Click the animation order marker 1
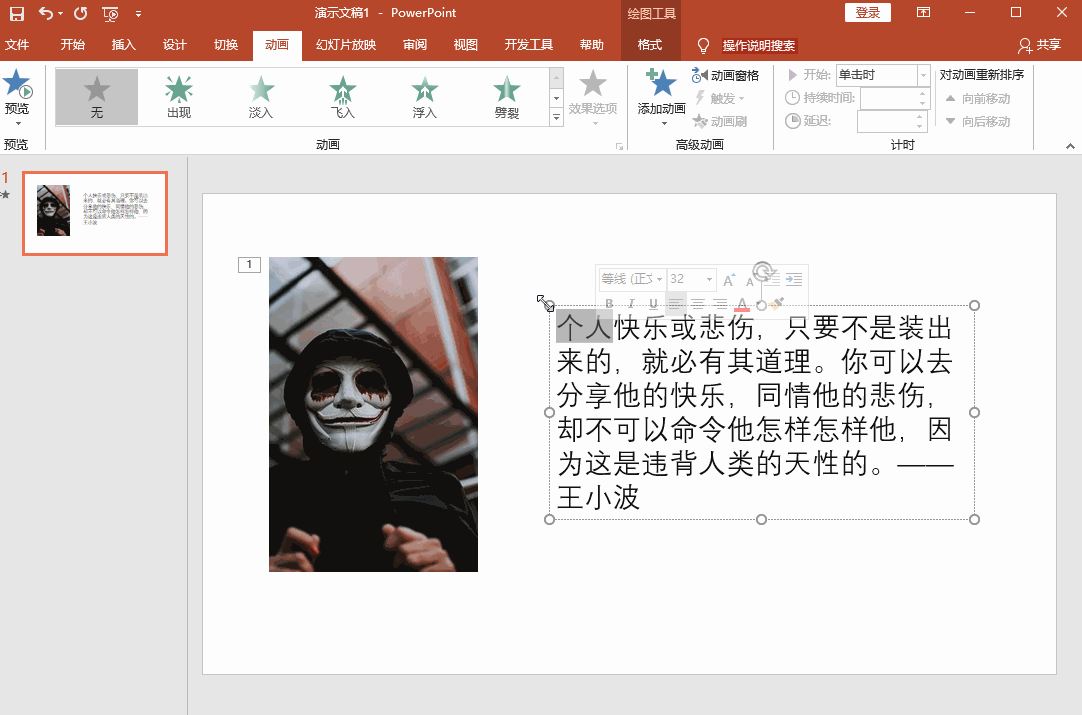Image resolution: width=1082 pixels, height=715 pixels. [249, 264]
